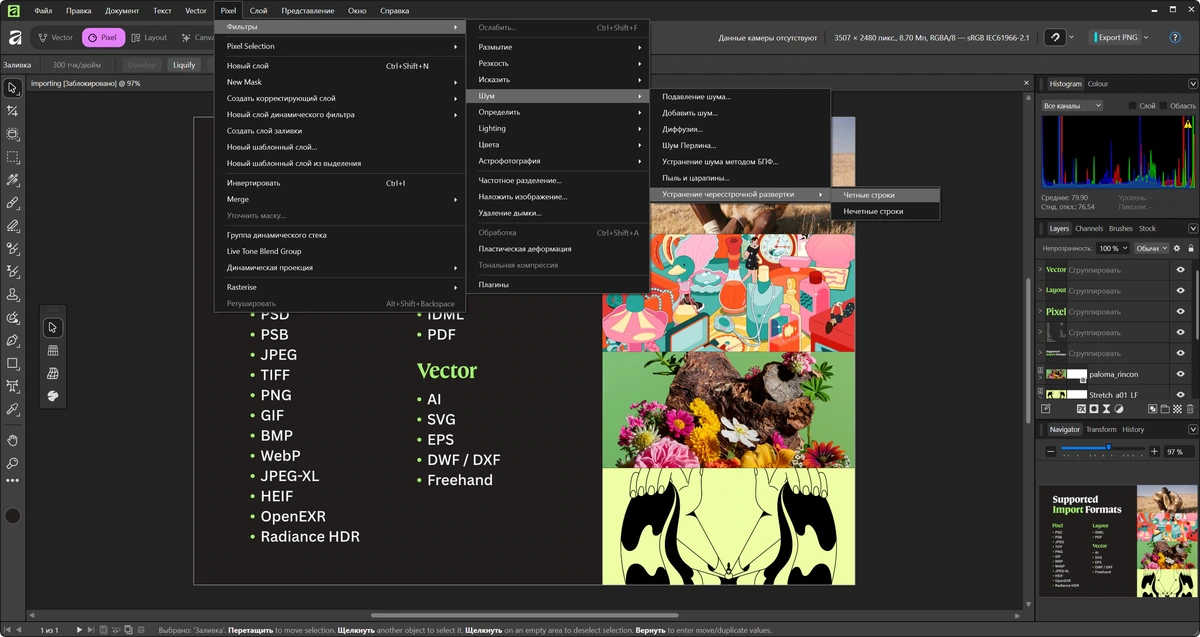Select Добавить шум menu entry
1200x637 pixels.
(x=740, y=113)
